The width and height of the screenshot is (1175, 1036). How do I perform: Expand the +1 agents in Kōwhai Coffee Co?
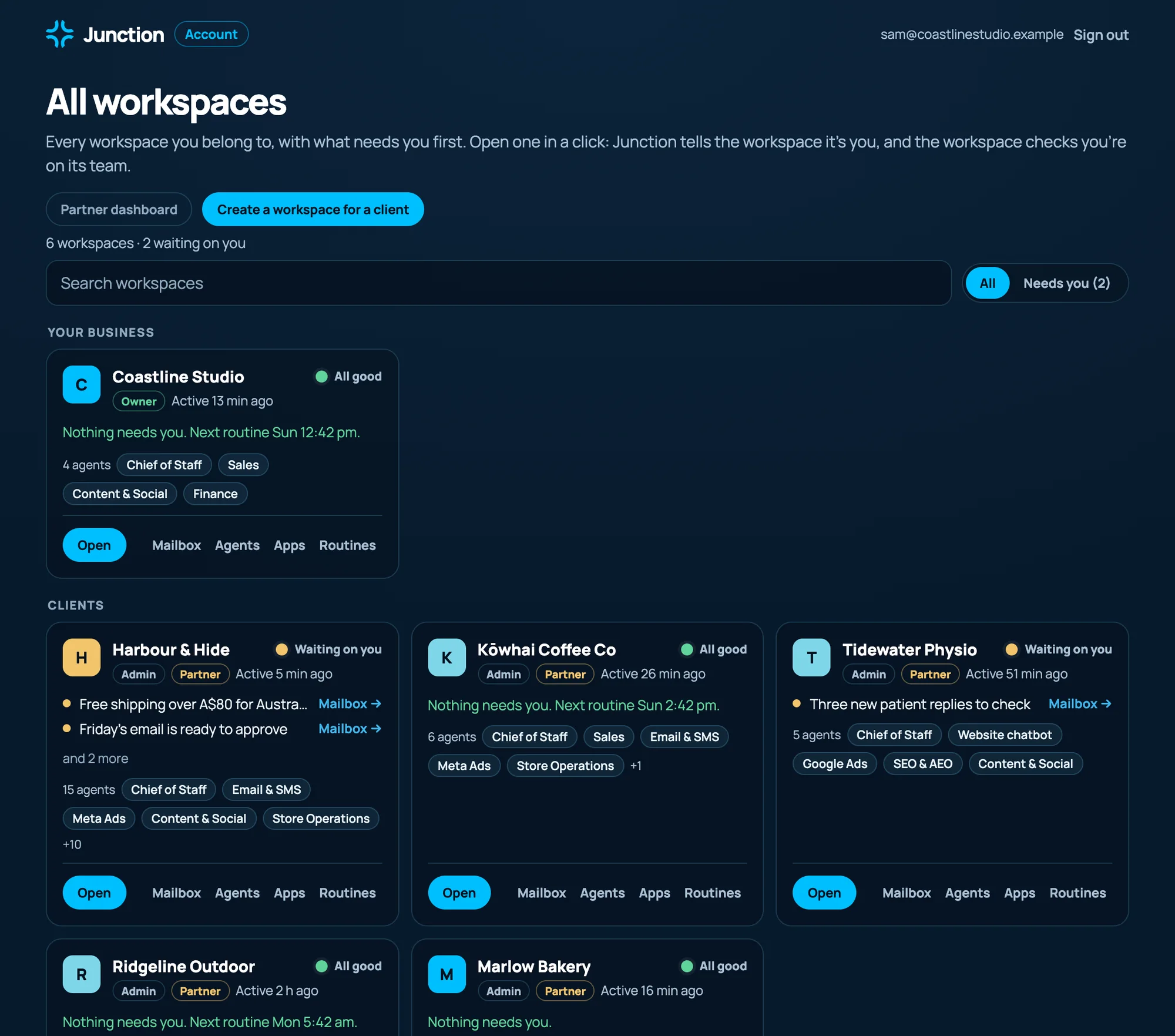point(636,765)
